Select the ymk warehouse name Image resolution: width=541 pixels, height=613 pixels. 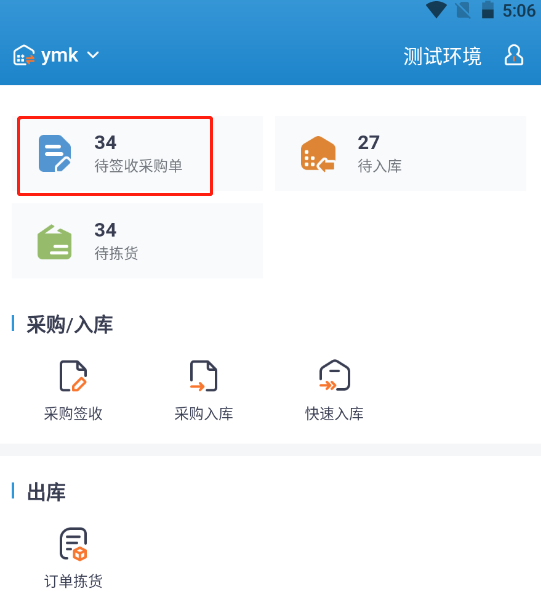coord(59,56)
